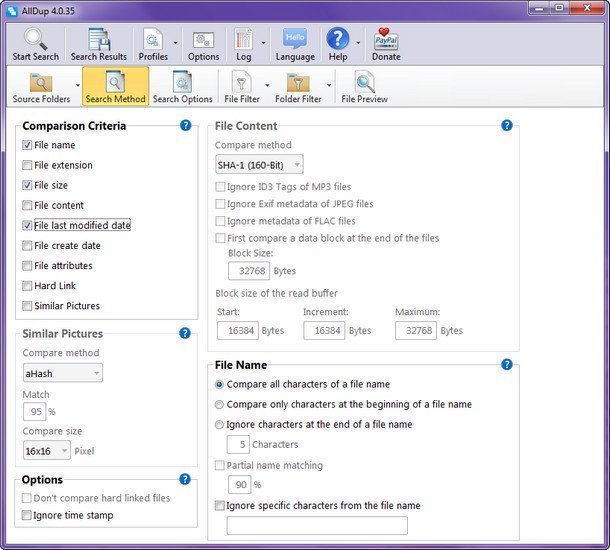Click the read buffer Increment bytes field
The image size is (610, 550).
coord(324,331)
